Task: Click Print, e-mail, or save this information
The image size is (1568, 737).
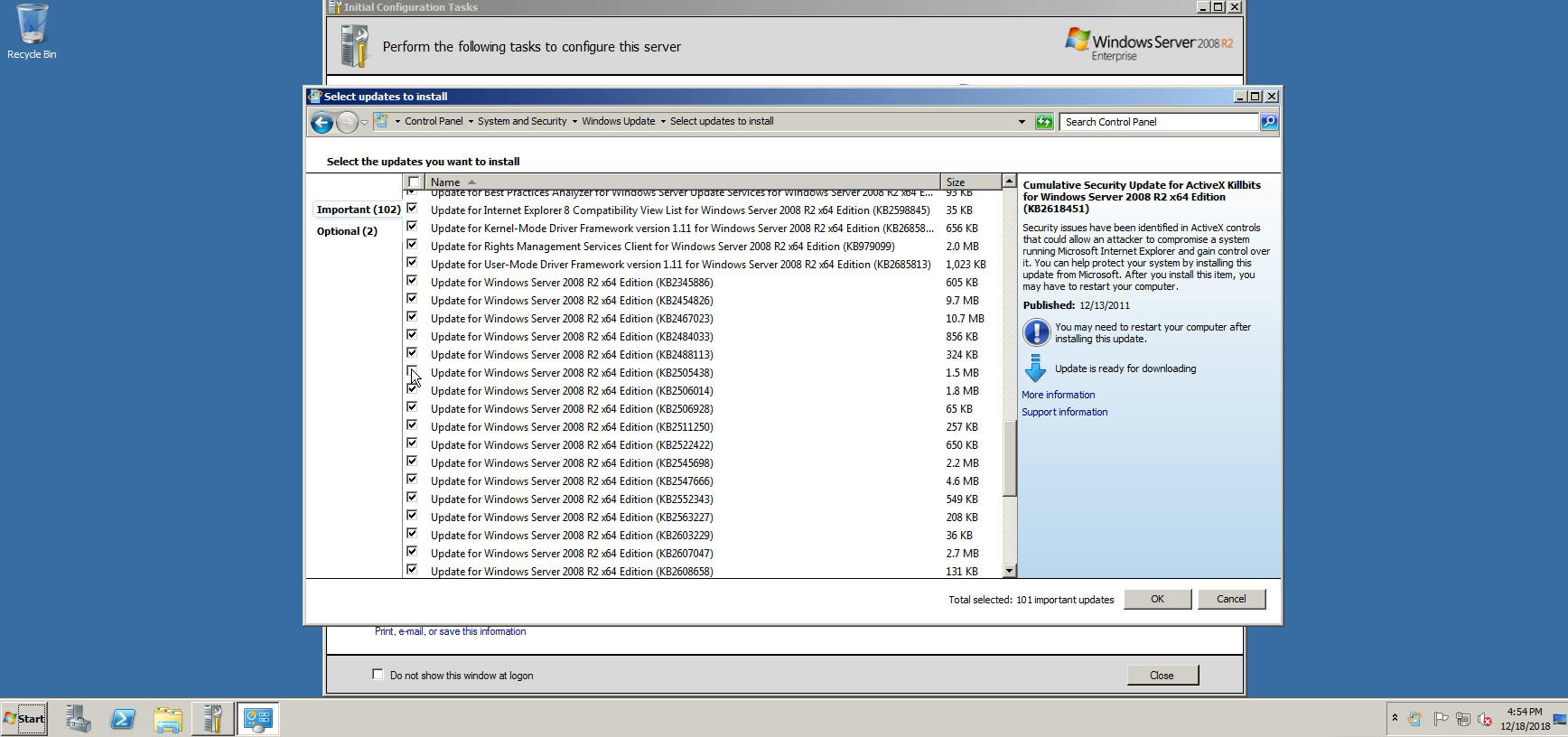Action: pos(450,631)
